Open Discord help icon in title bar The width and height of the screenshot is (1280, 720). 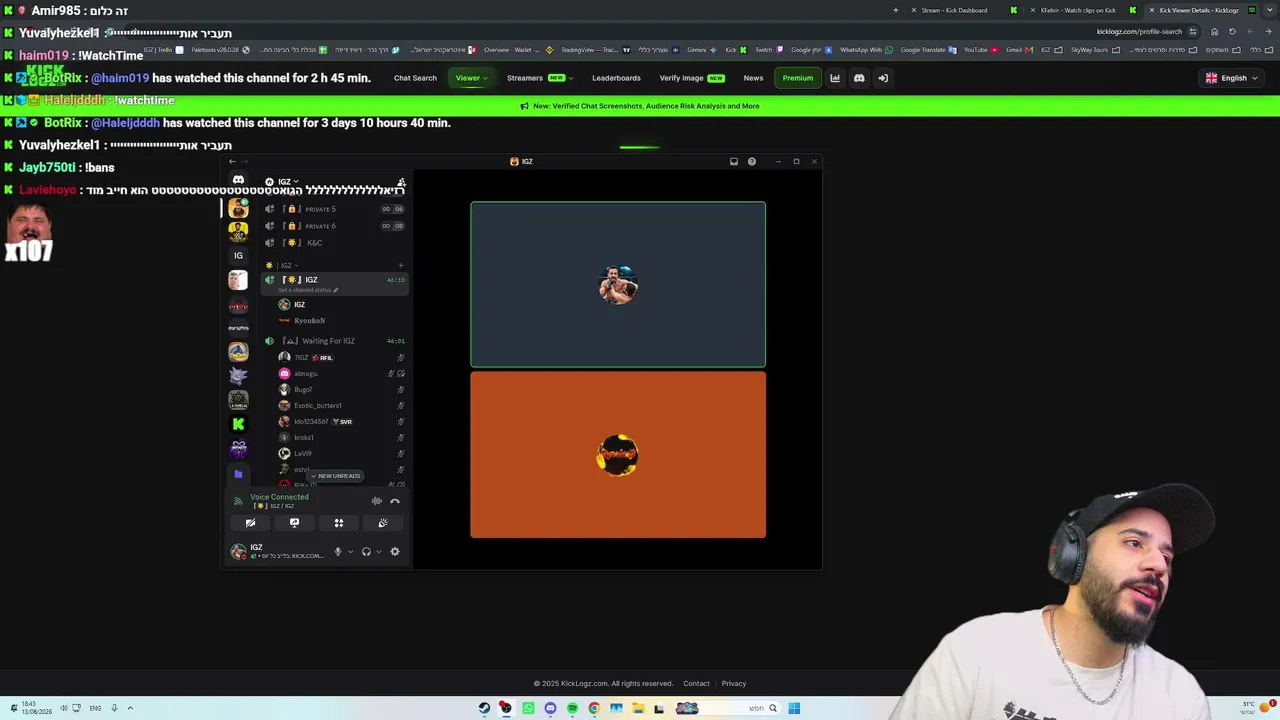[752, 161]
